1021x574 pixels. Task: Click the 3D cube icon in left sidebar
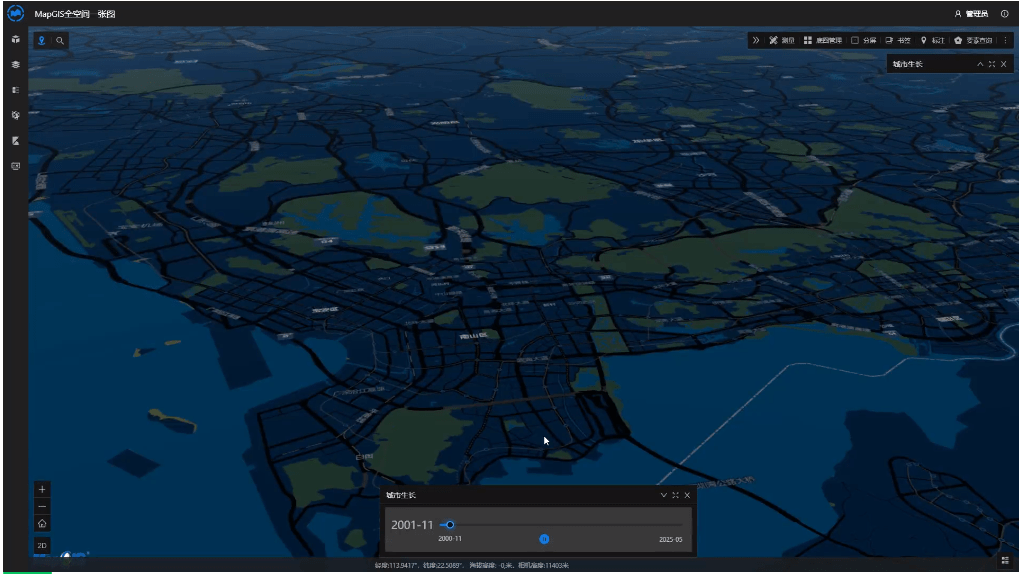click(15, 39)
